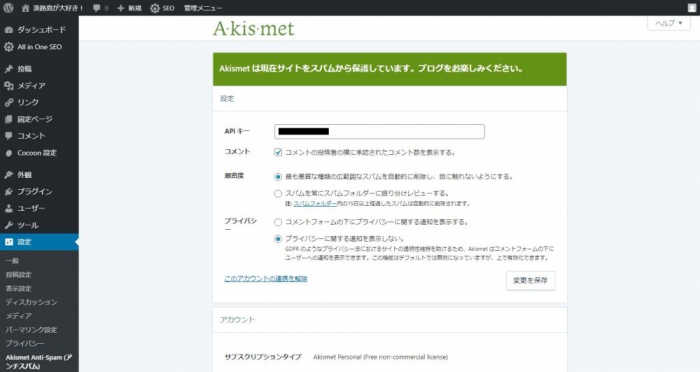Click the Cocoon 設定 circle icon
The height and width of the screenshot is (372, 700).
(x=8, y=153)
